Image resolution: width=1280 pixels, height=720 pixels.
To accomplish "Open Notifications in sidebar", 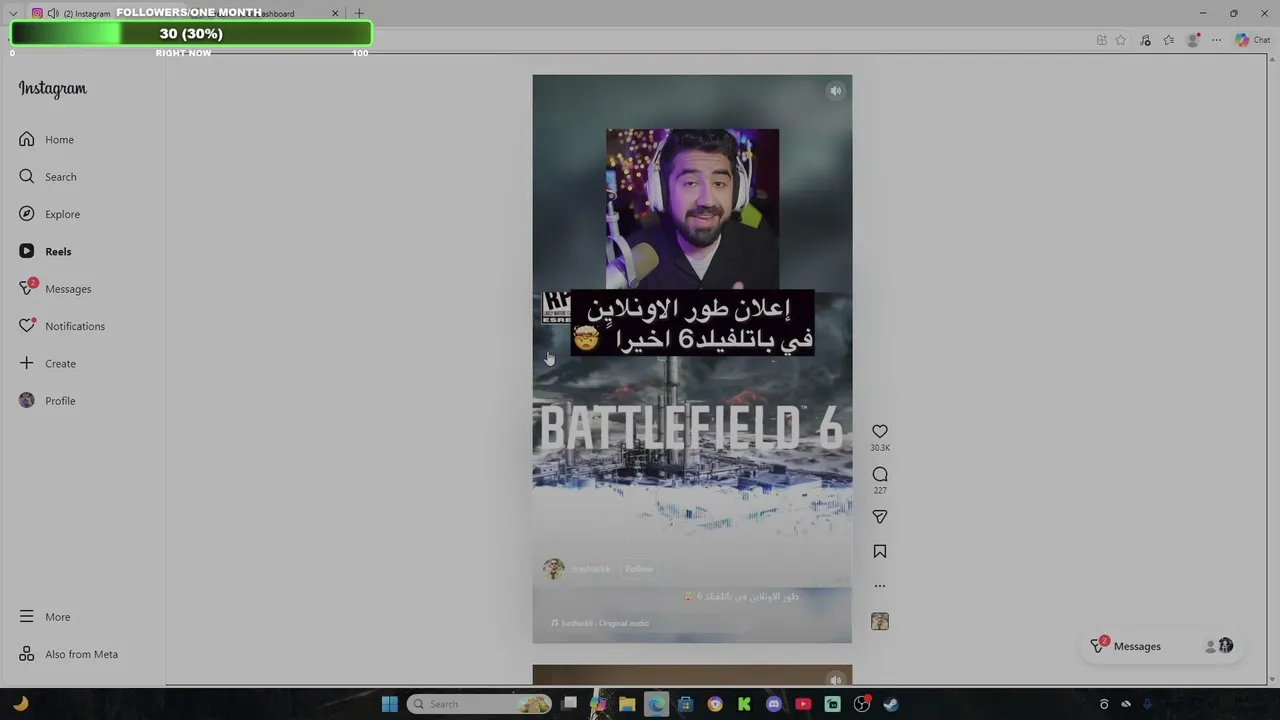I will [x=61, y=326].
